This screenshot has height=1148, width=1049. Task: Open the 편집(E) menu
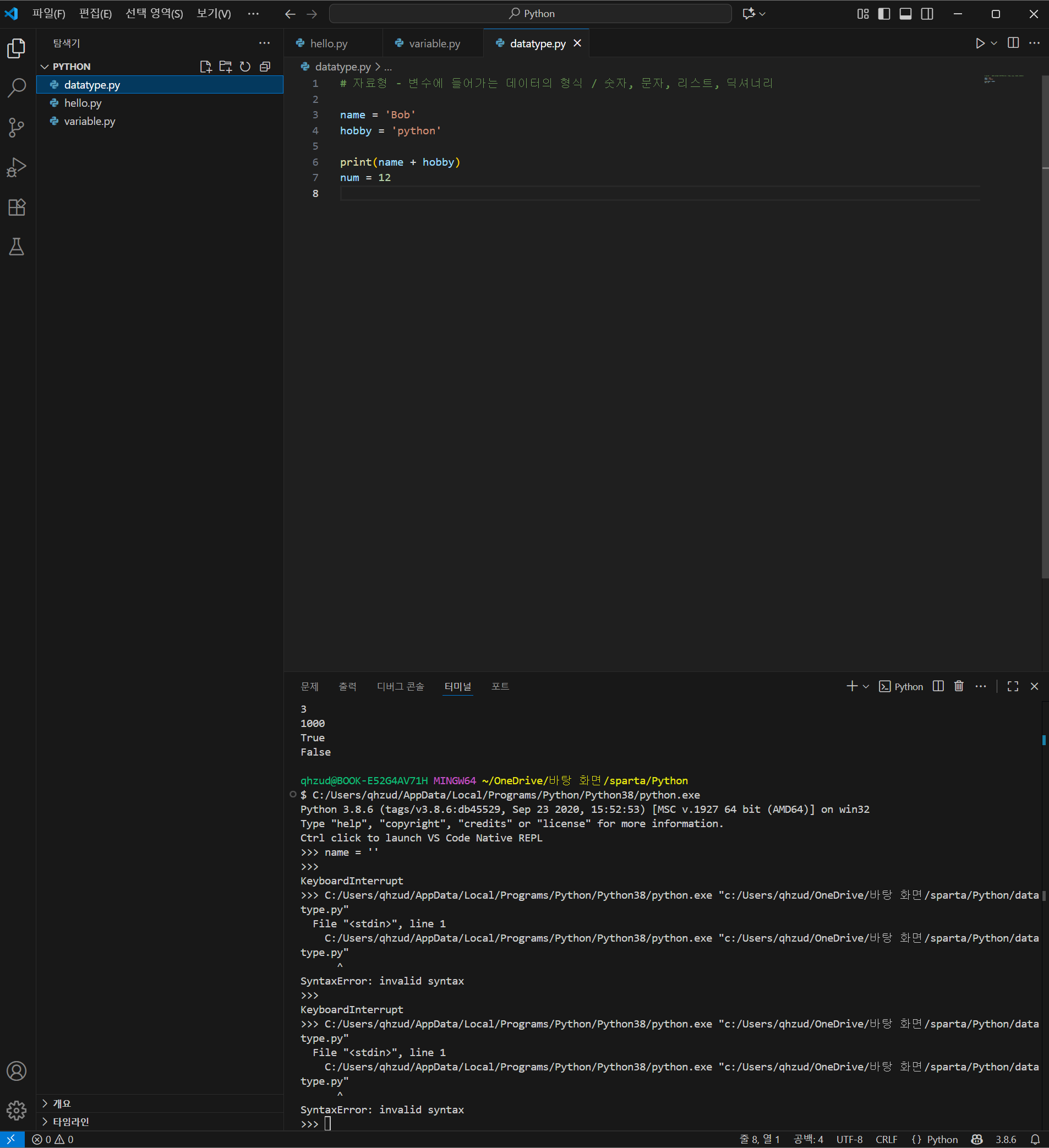click(95, 14)
